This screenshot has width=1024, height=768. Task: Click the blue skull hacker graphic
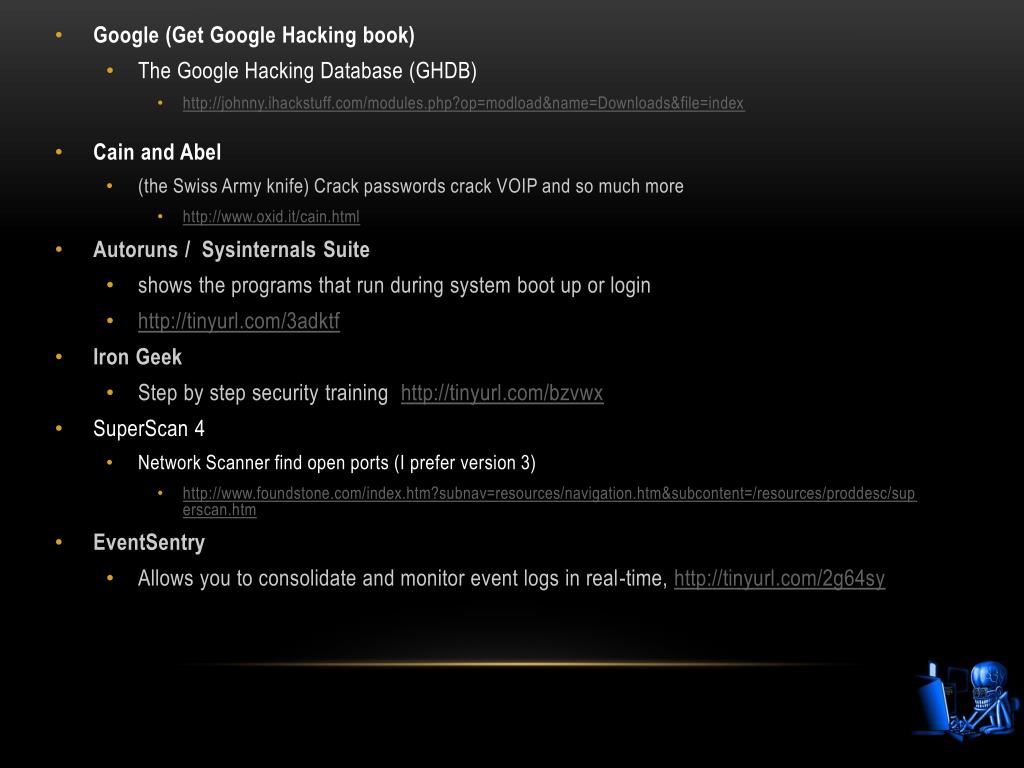(x=967, y=700)
